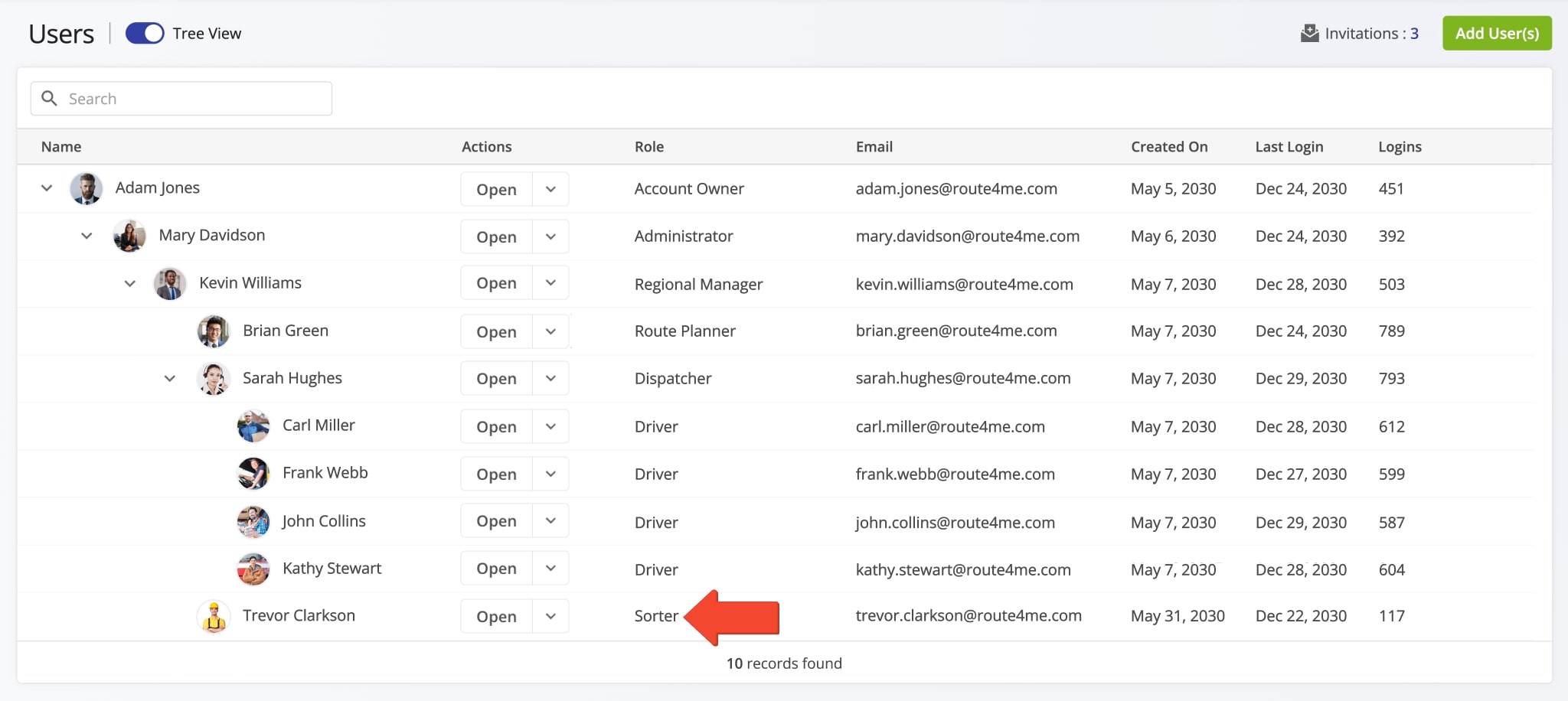This screenshot has width=1568, height=701.
Task: Click in the Search users field
Action: click(181, 99)
